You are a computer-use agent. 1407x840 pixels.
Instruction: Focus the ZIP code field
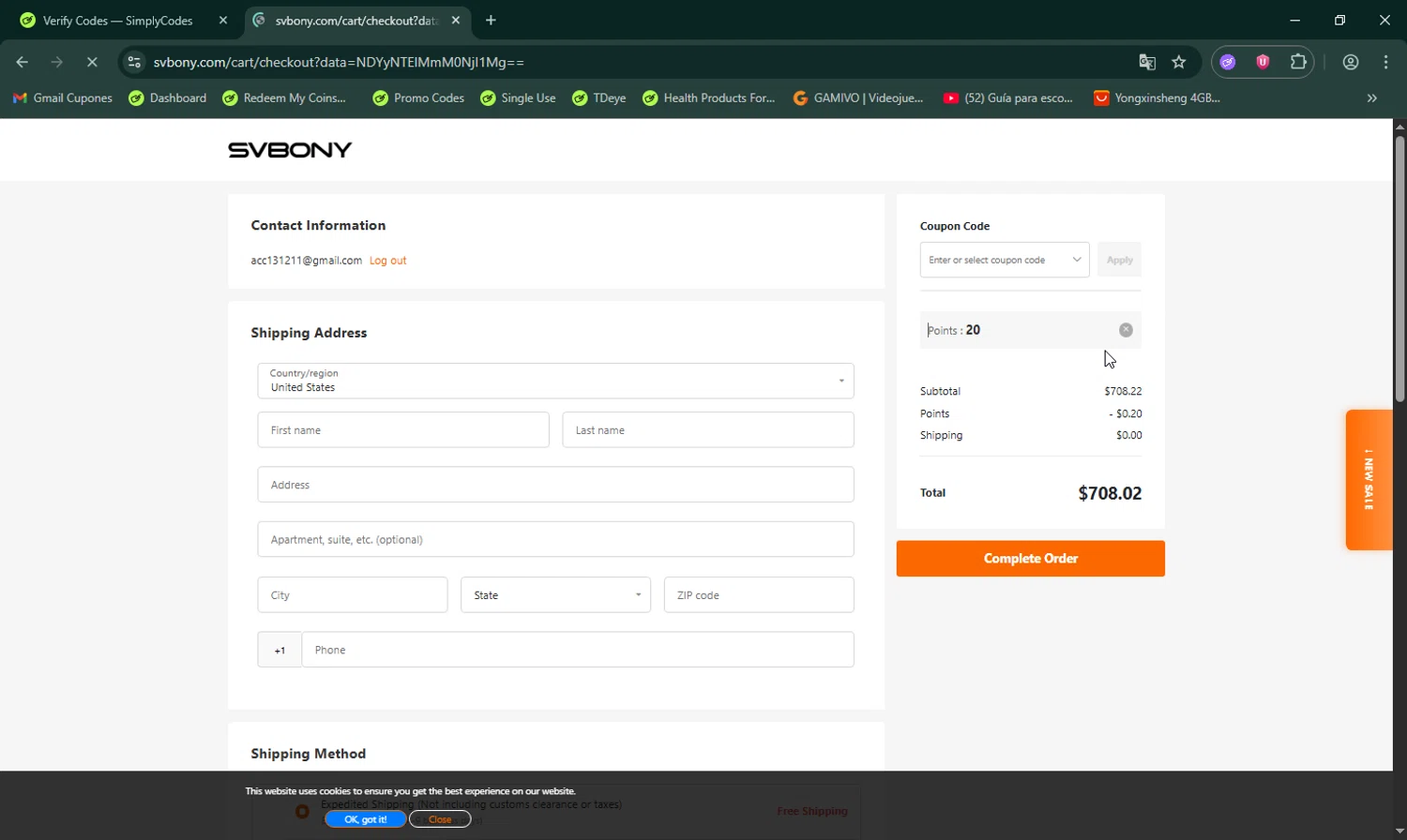pos(759,594)
